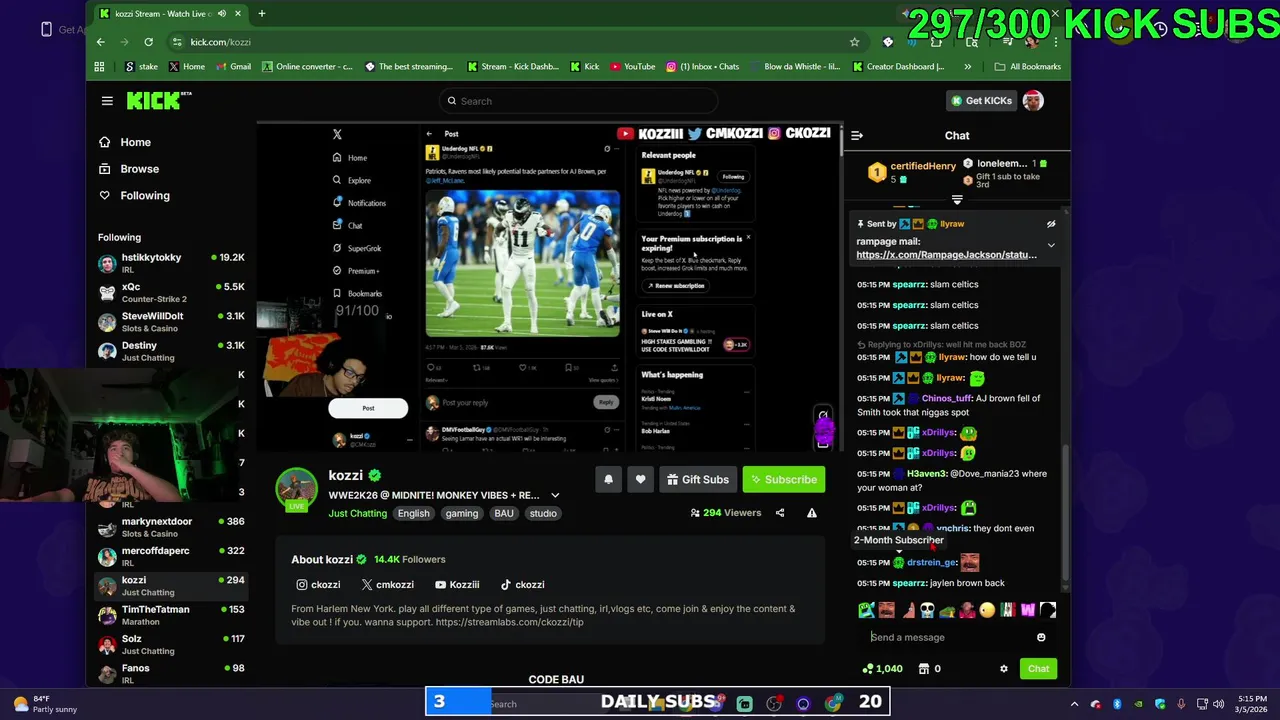
Task: Open the Creator Dashboard bookmark
Action: tap(898, 67)
